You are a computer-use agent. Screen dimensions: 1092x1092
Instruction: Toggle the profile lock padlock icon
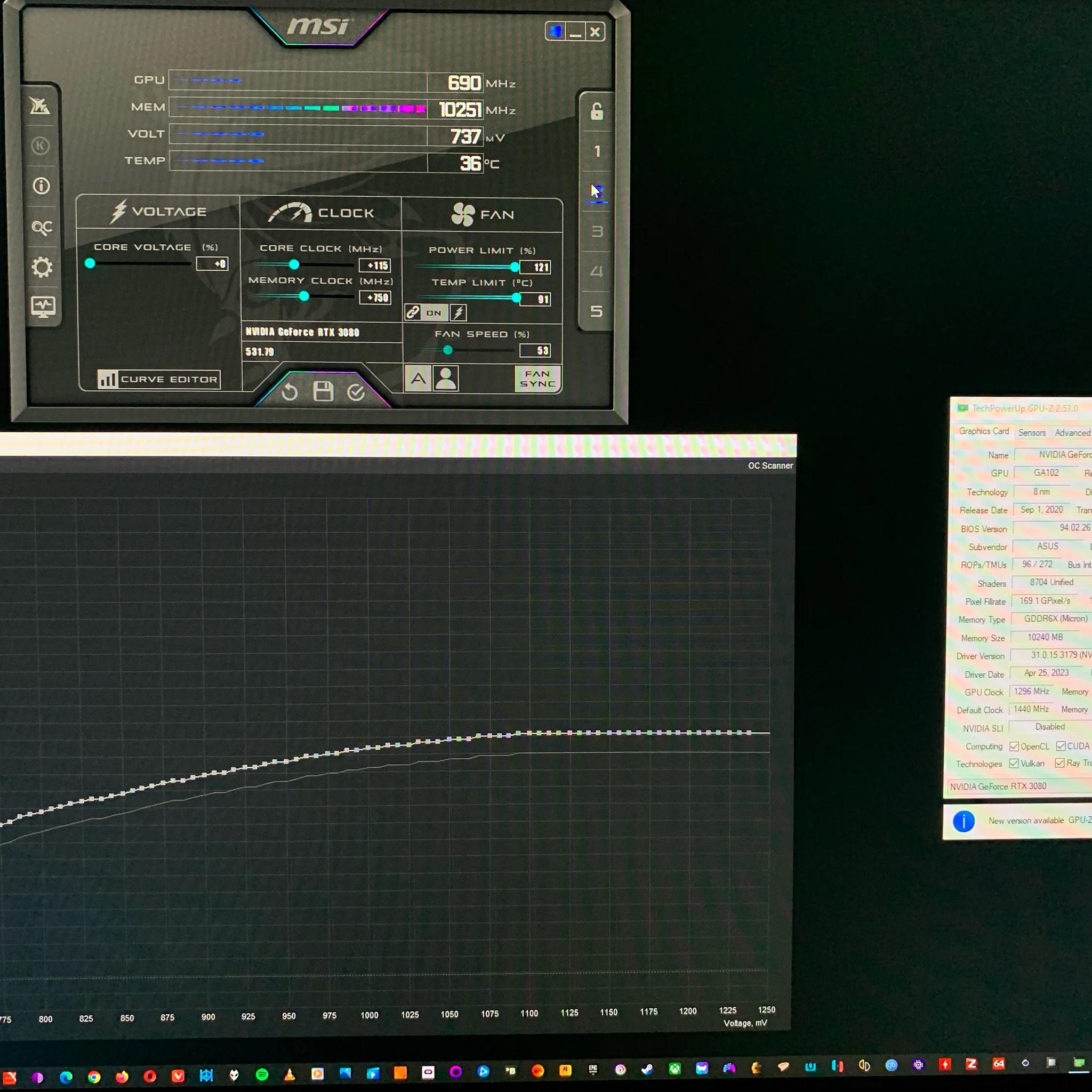597,111
